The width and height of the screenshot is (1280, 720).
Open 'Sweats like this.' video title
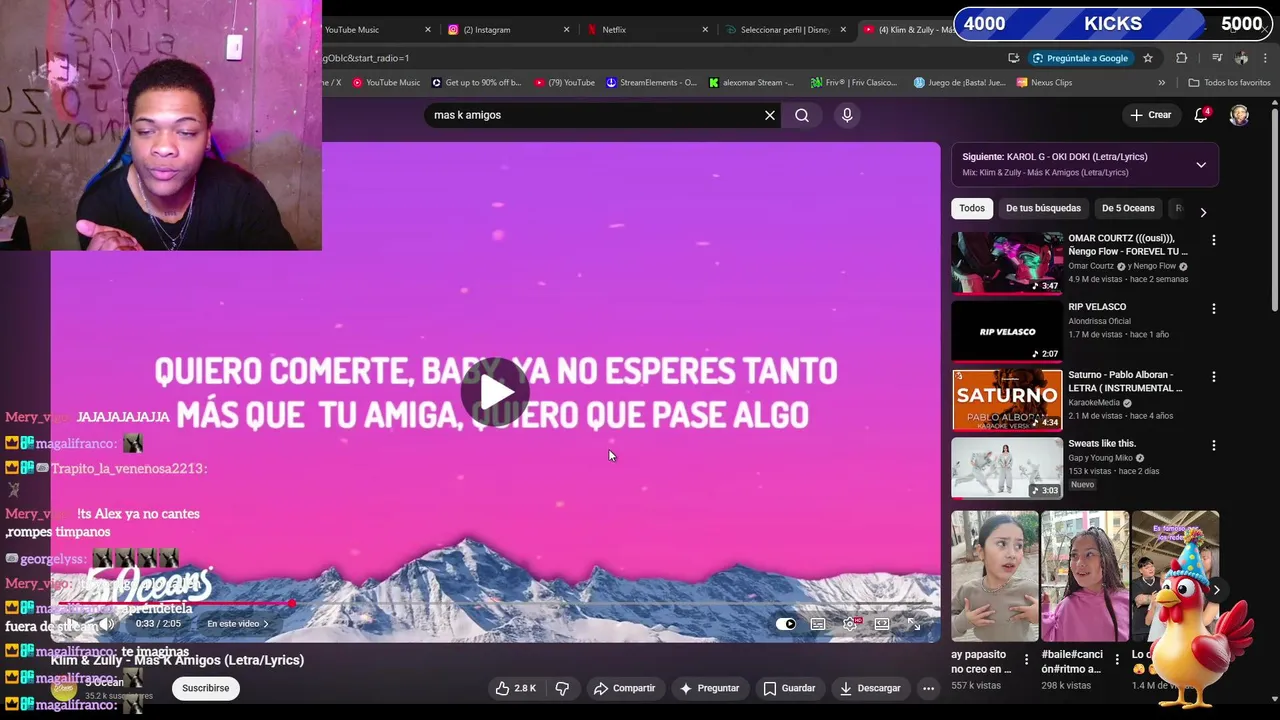tap(1102, 443)
